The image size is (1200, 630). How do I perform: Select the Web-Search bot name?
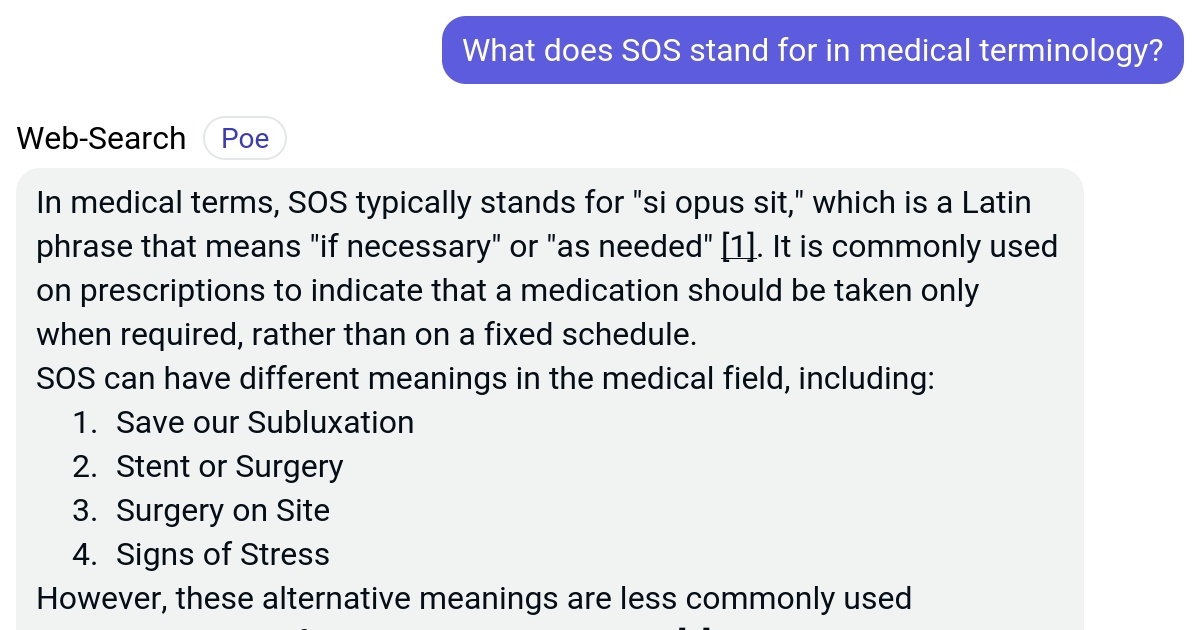[x=100, y=138]
